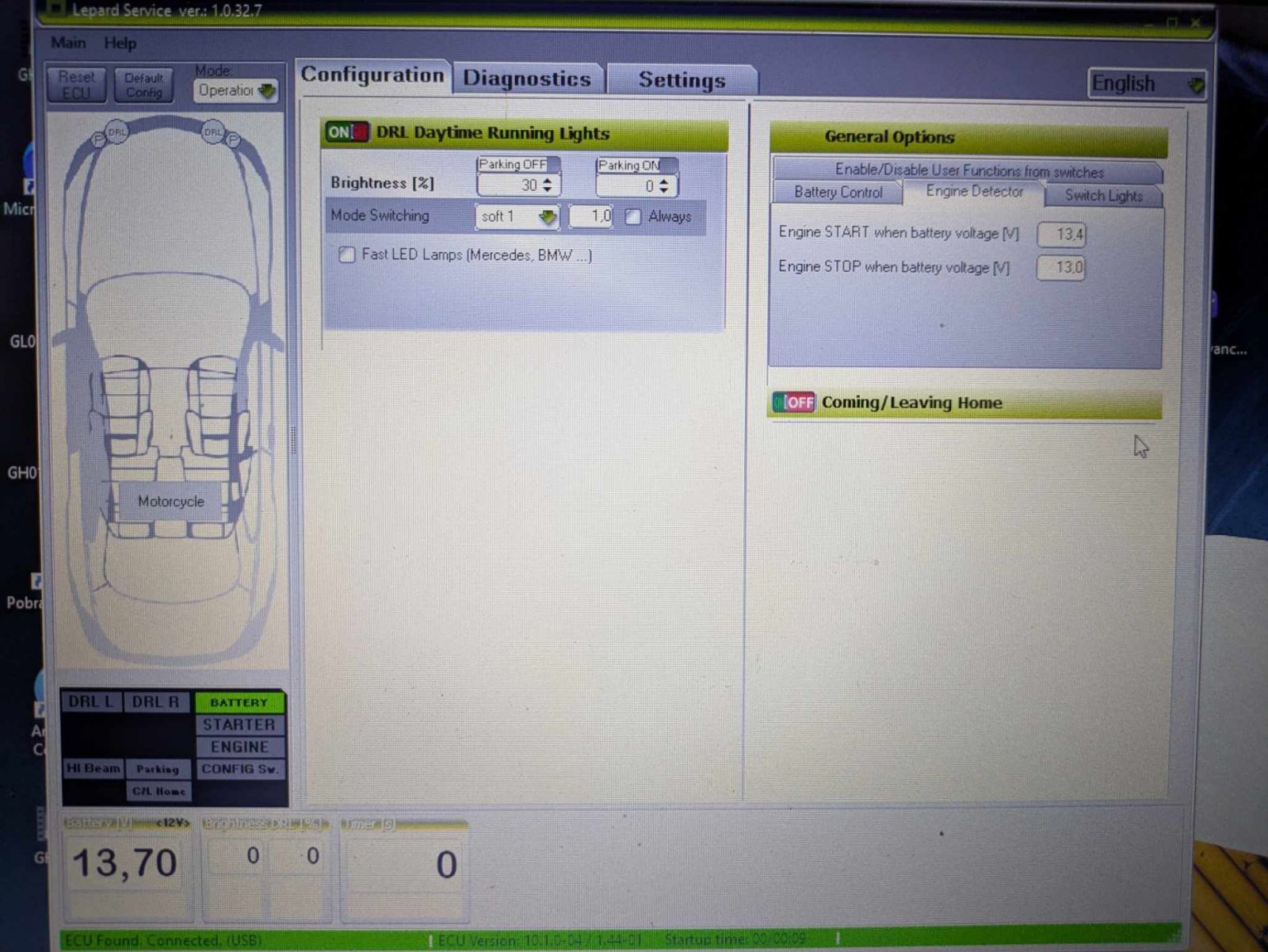The width and height of the screenshot is (1268, 952).
Task: Click the Reset ECU button
Action: 76,85
